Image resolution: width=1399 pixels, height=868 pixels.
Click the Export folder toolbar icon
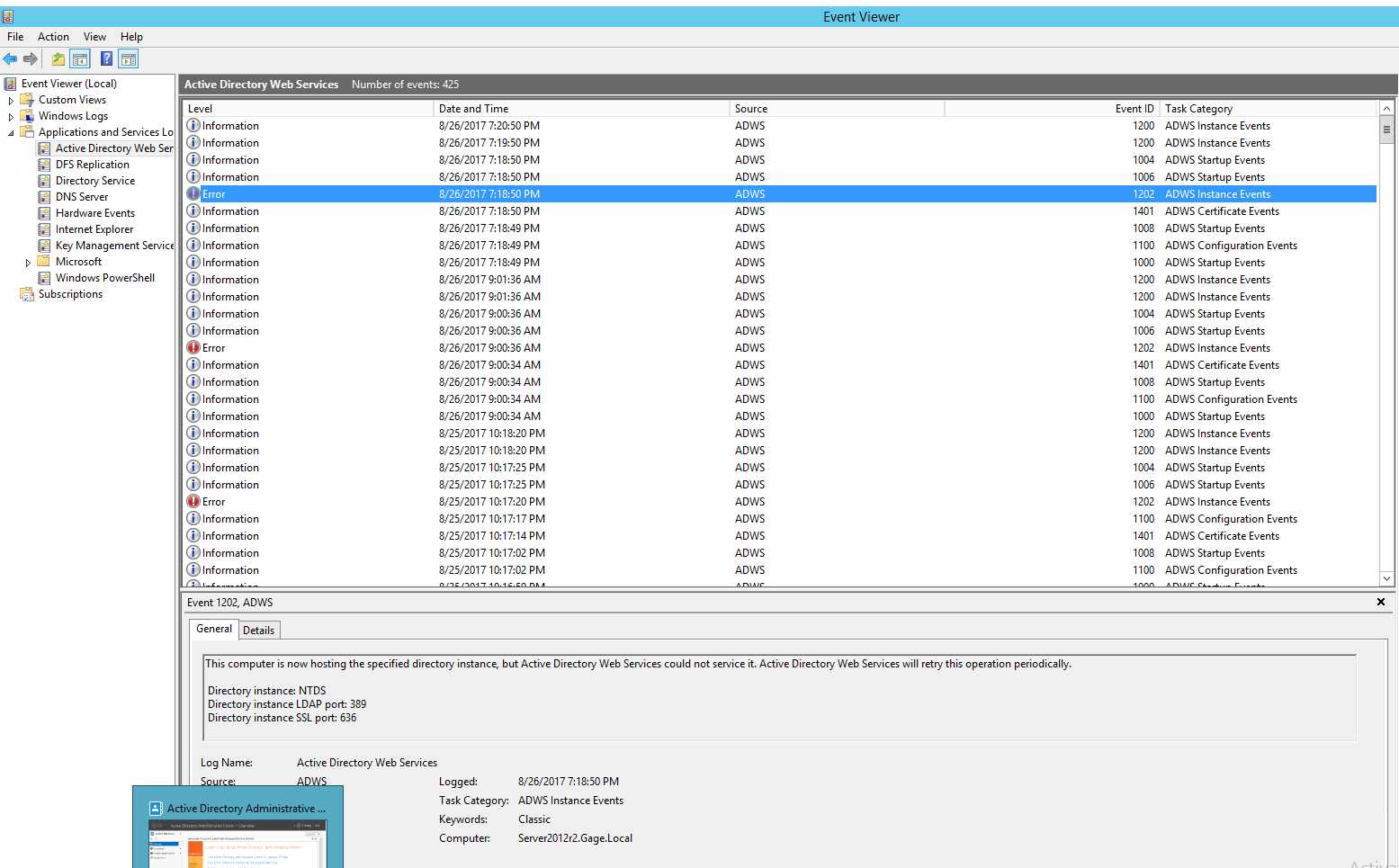[57, 58]
